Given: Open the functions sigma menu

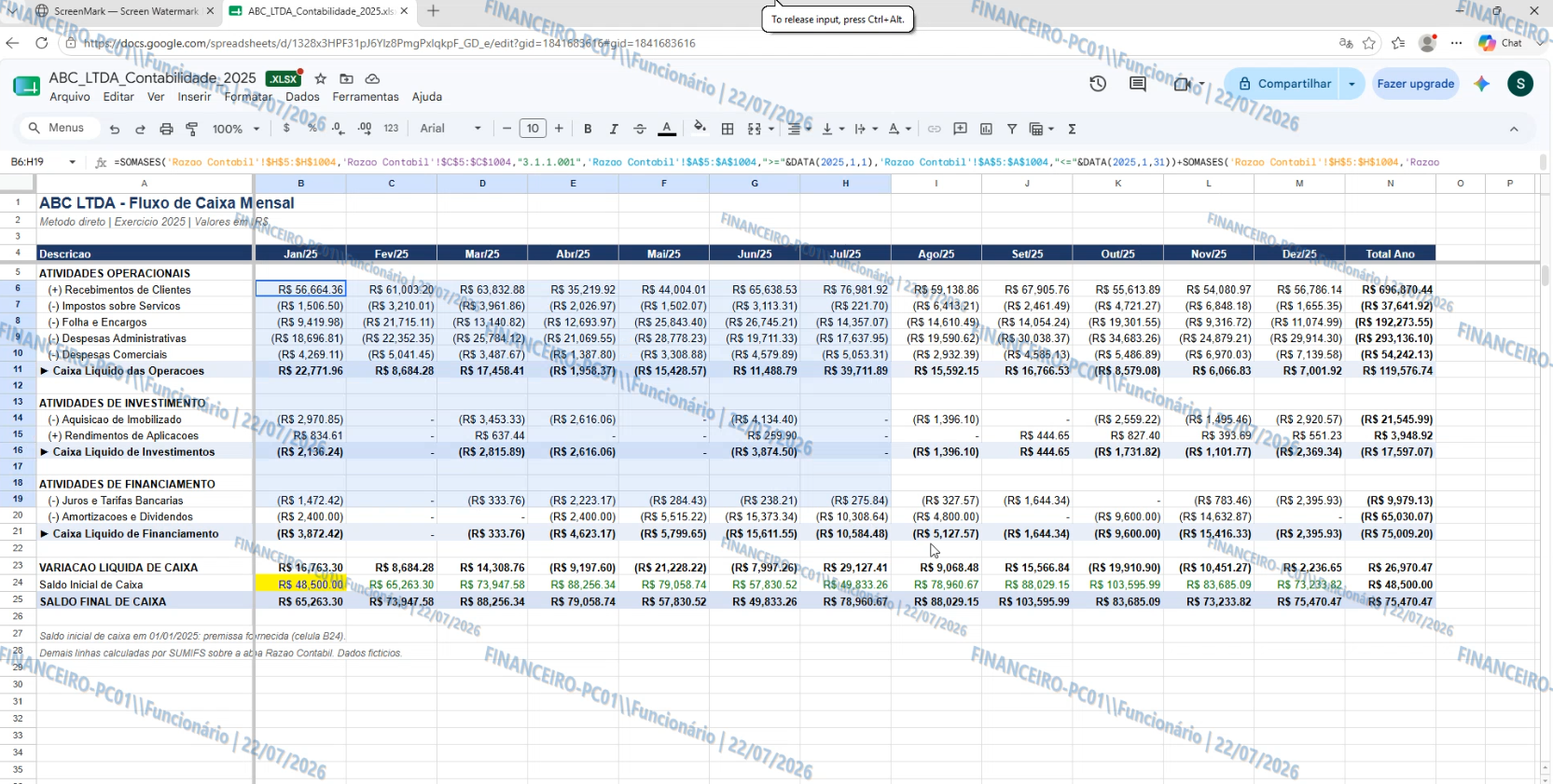Looking at the screenshot, I should tap(1072, 129).
